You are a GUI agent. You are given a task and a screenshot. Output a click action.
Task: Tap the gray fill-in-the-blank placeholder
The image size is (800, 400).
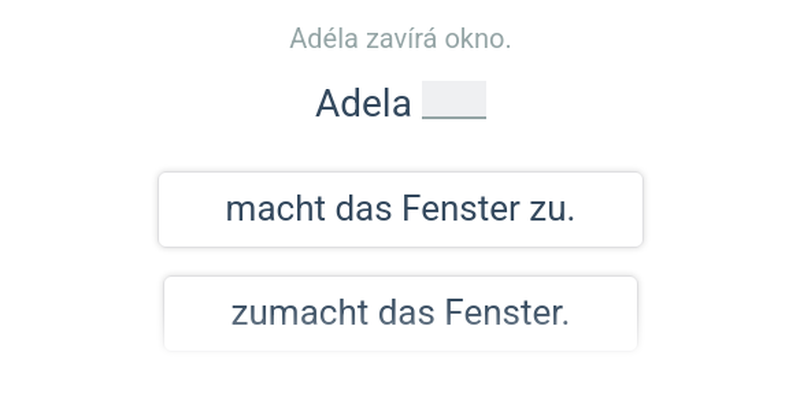[x=454, y=101]
